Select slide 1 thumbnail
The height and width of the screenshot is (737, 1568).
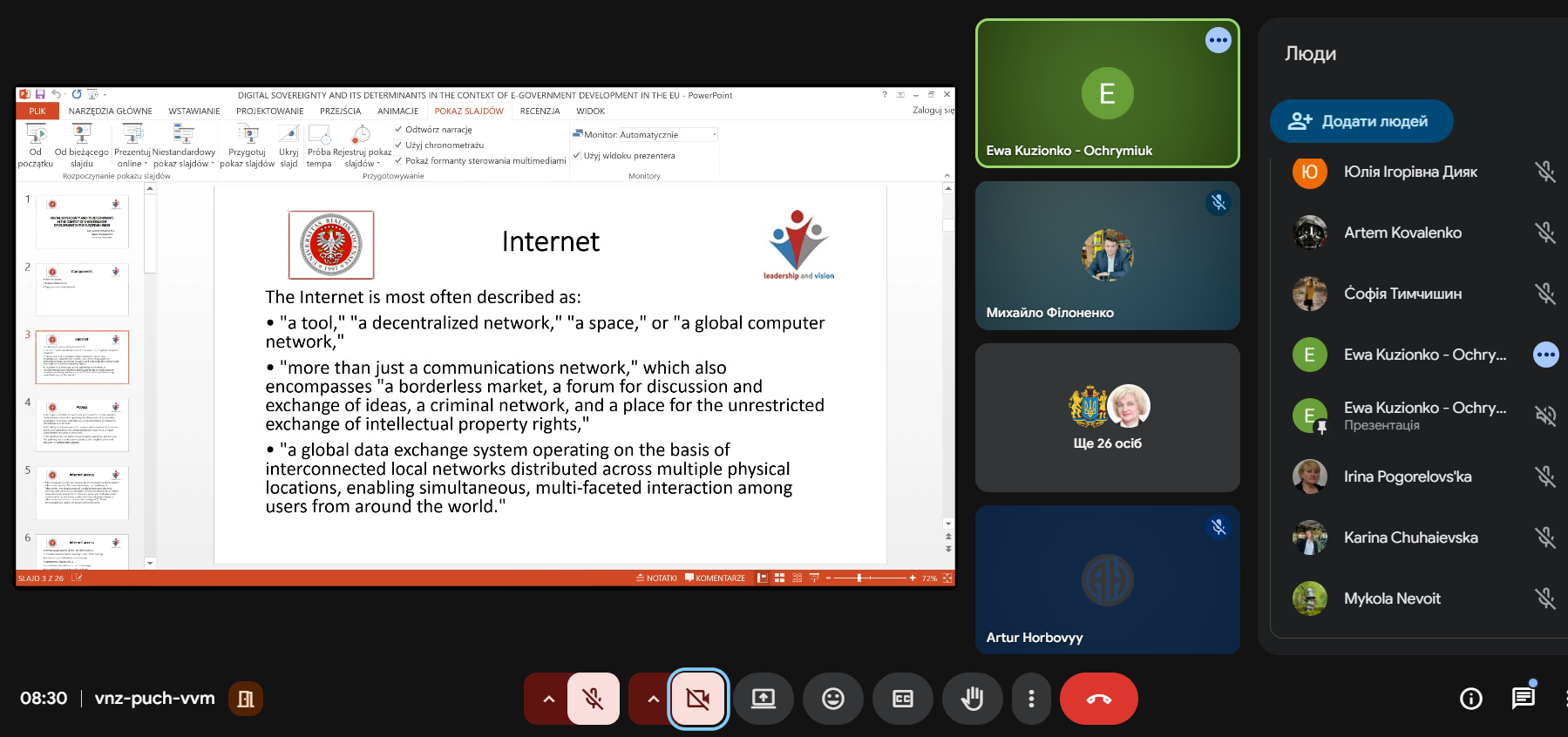point(82,221)
